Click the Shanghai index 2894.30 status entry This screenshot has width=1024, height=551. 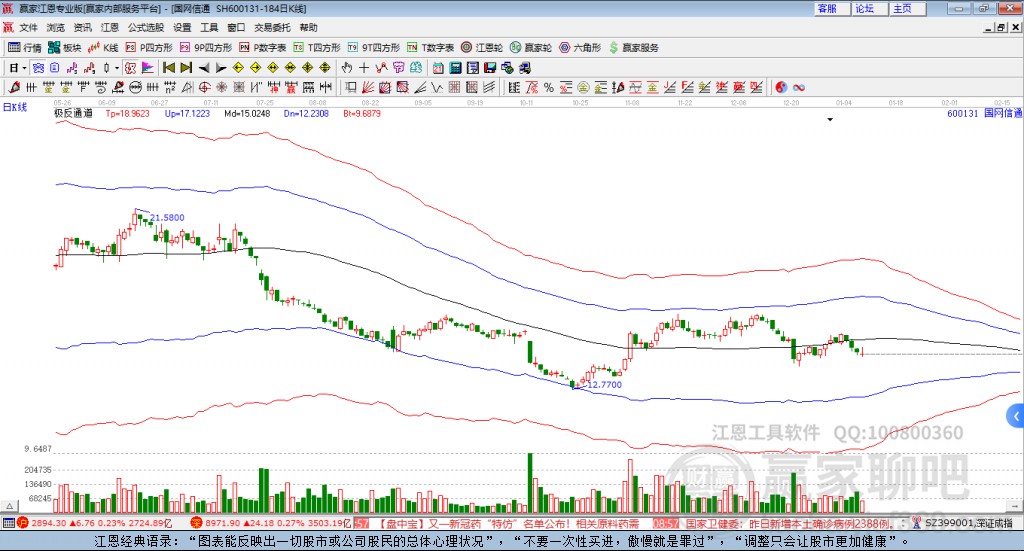(95, 524)
